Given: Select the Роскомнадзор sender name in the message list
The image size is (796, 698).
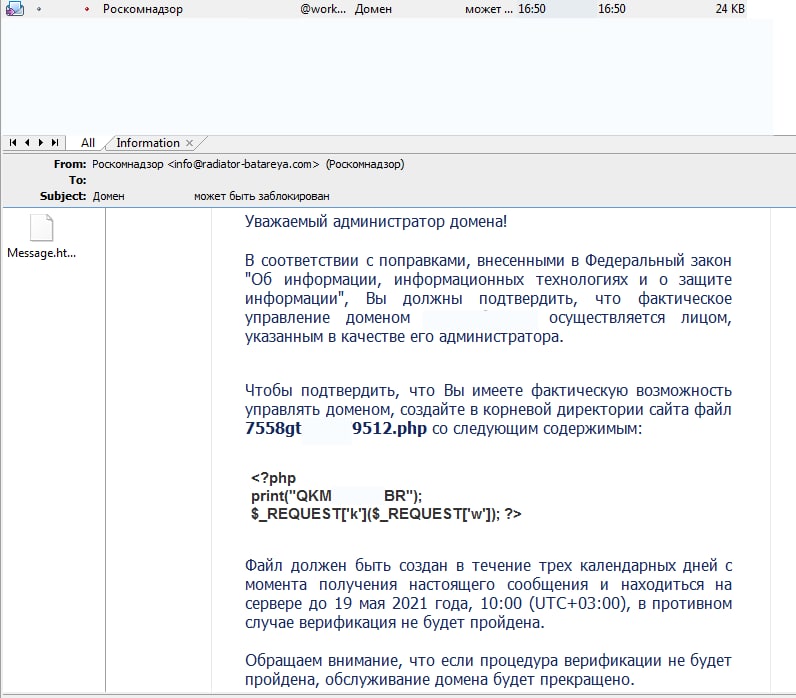Looking at the screenshot, I should tap(143, 9).
